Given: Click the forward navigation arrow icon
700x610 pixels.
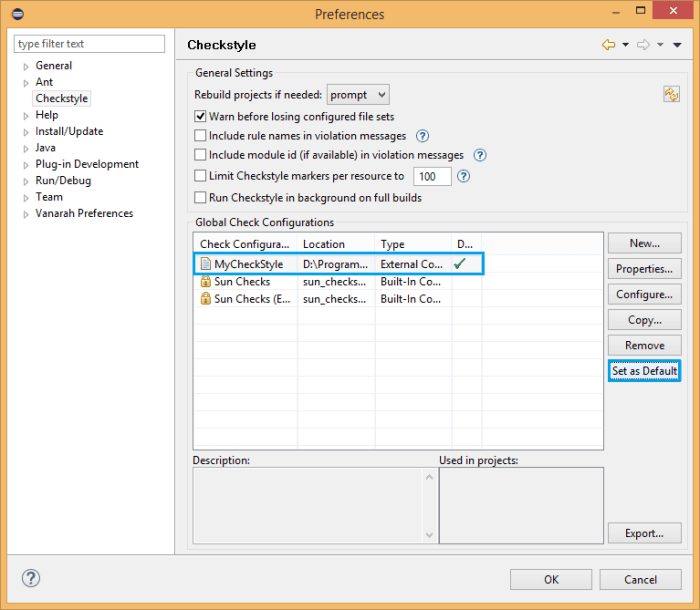Looking at the screenshot, I should click(643, 45).
